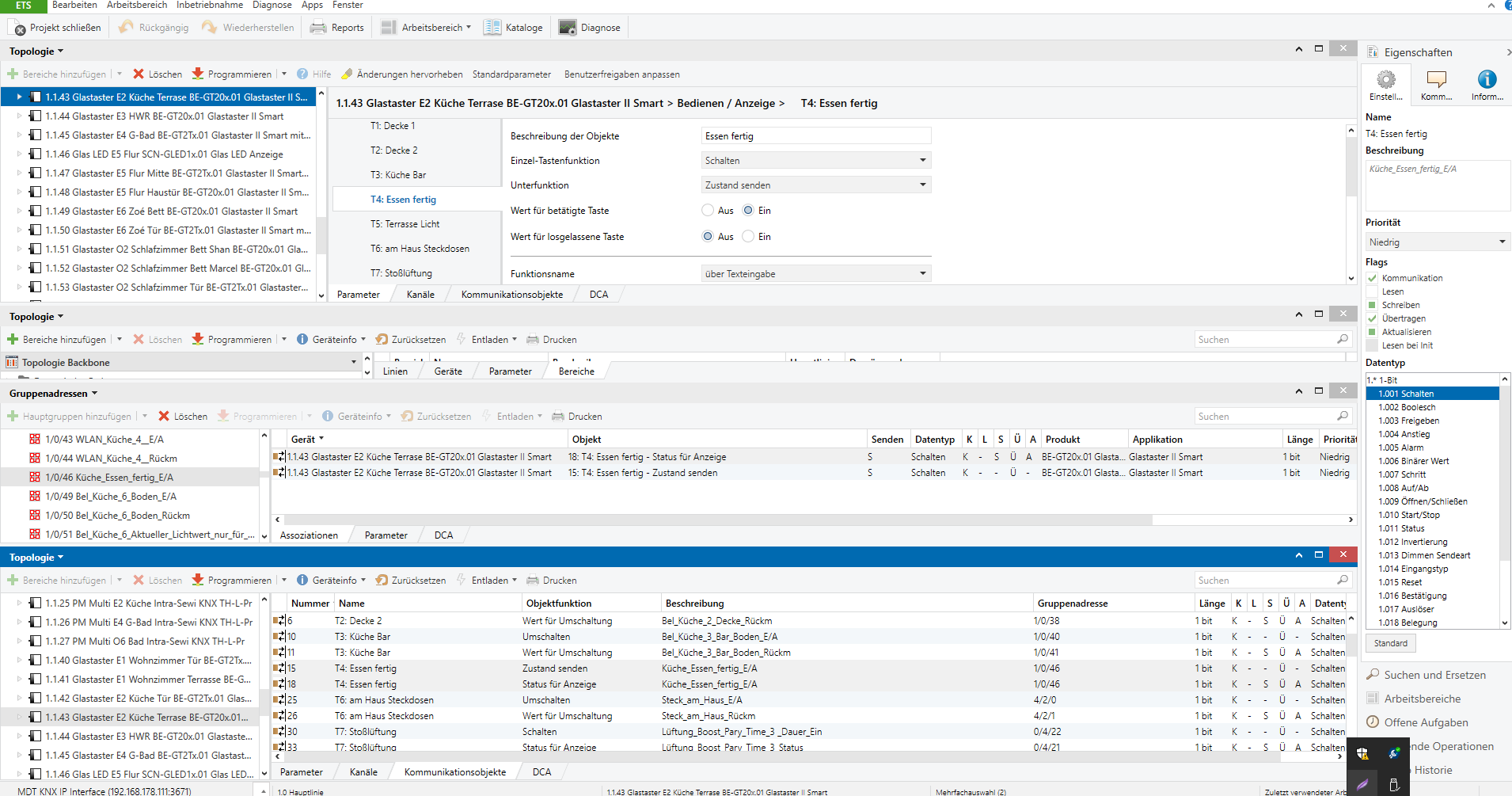Toggle the Schreiben flag checkbox
The width and height of the screenshot is (1512, 796).
1373,305
